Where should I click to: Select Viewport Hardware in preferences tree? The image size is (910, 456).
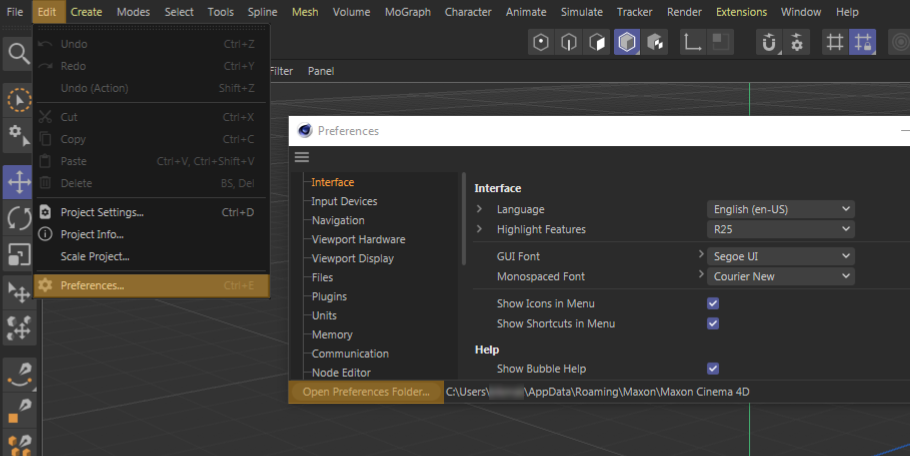(359, 240)
